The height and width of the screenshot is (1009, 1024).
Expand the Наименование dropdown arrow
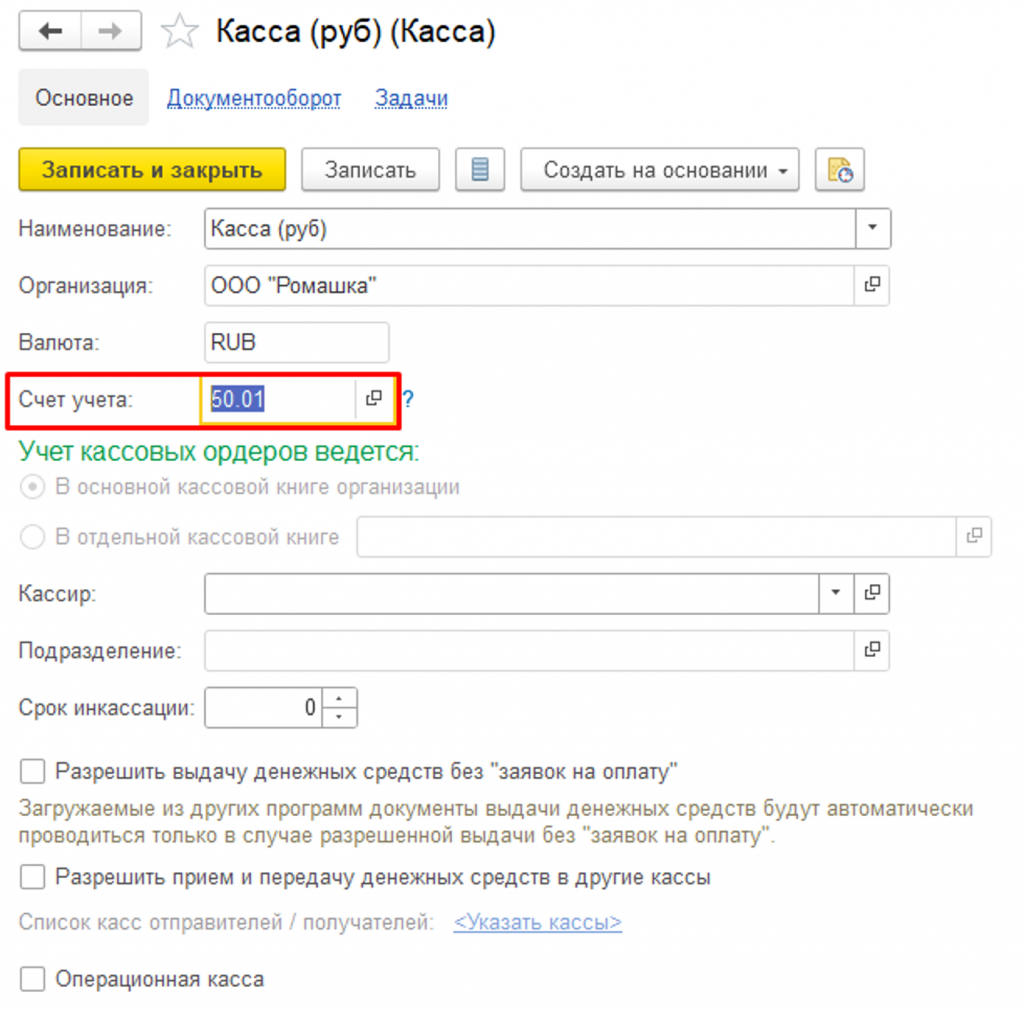[872, 228]
